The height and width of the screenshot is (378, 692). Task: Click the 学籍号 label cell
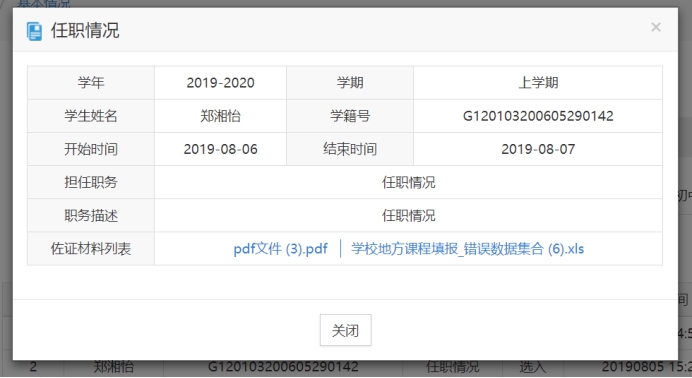350,116
